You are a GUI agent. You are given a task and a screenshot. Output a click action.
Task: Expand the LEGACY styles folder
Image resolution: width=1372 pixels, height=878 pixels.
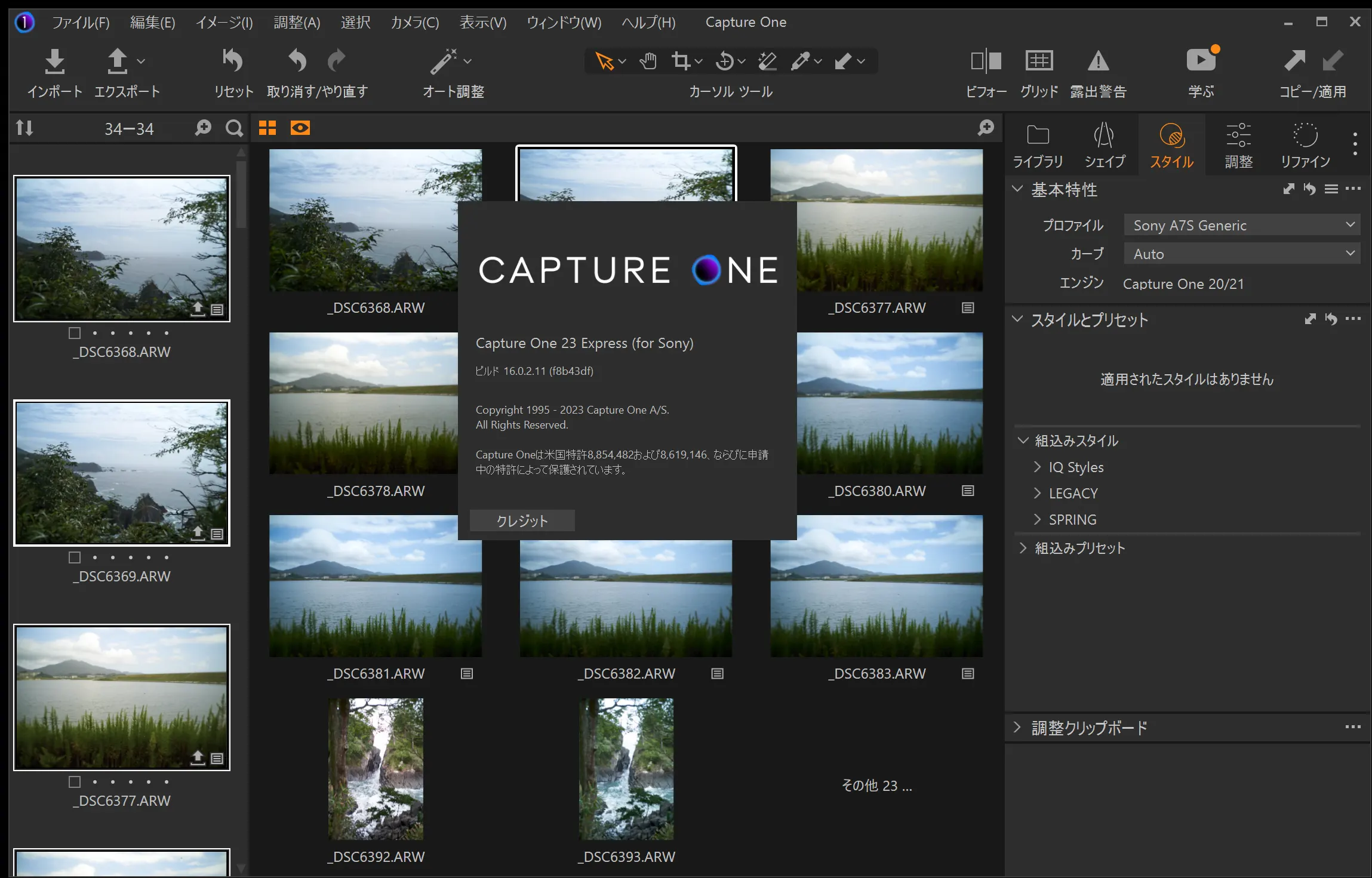(x=1037, y=493)
